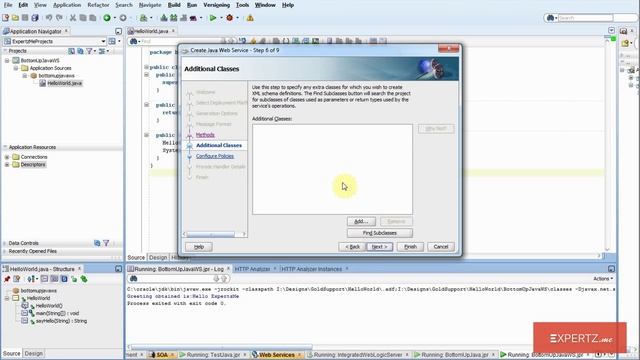Click the binoculars find icon in editor toolbar
The width and height of the screenshot is (640, 360).
(x=133, y=41)
